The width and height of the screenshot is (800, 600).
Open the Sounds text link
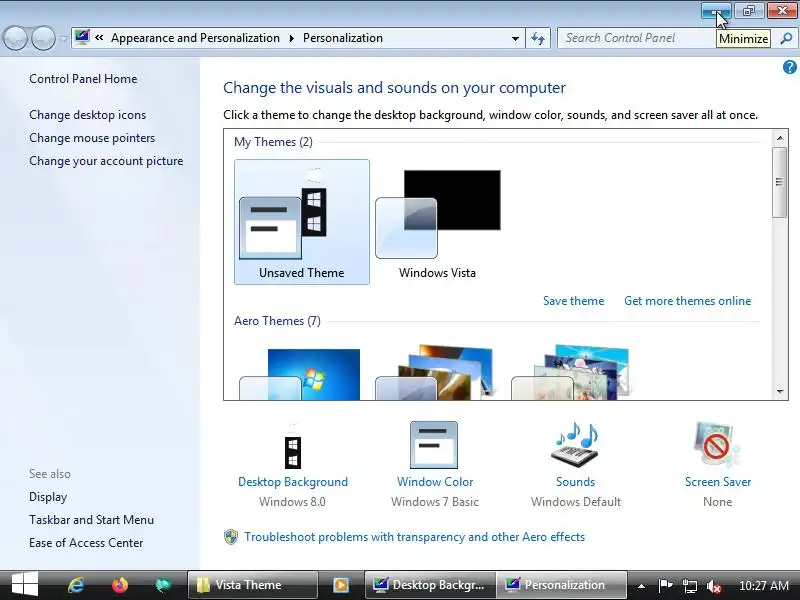point(576,482)
